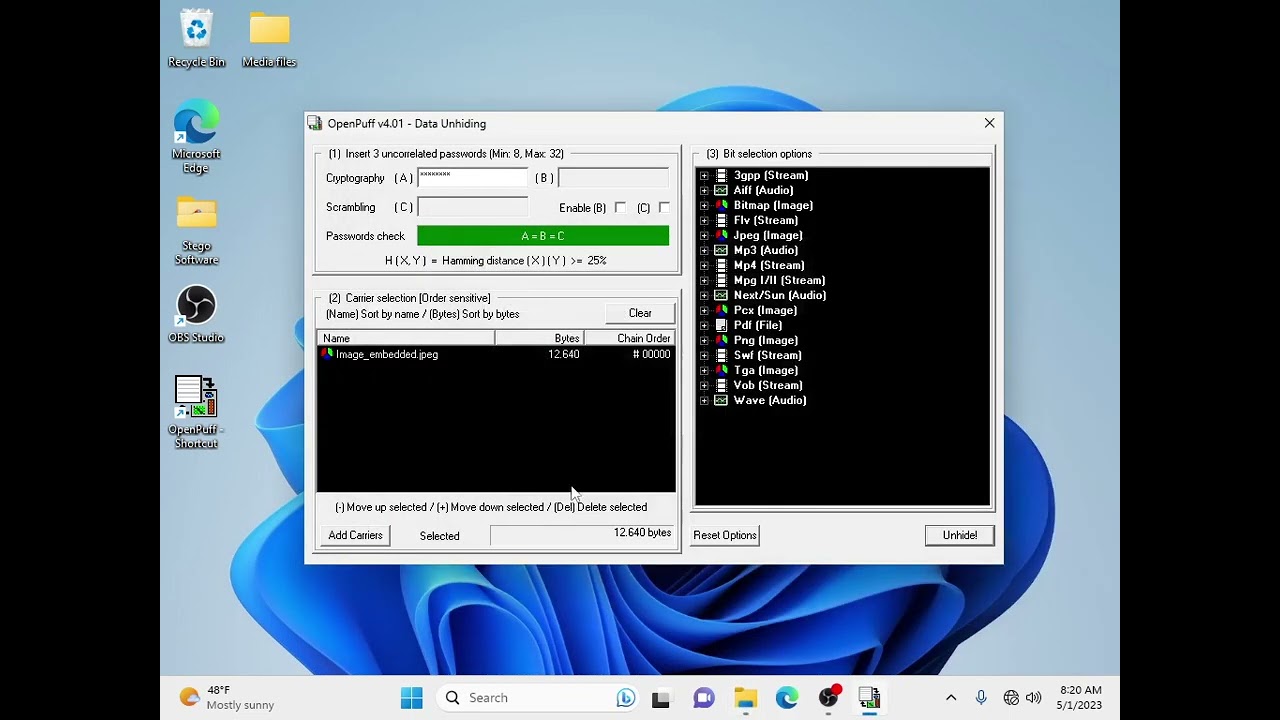The height and width of the screenshot is (720, 1280).
Task: Tick the Enable (C) password checkbox
Action: [664, 207]
